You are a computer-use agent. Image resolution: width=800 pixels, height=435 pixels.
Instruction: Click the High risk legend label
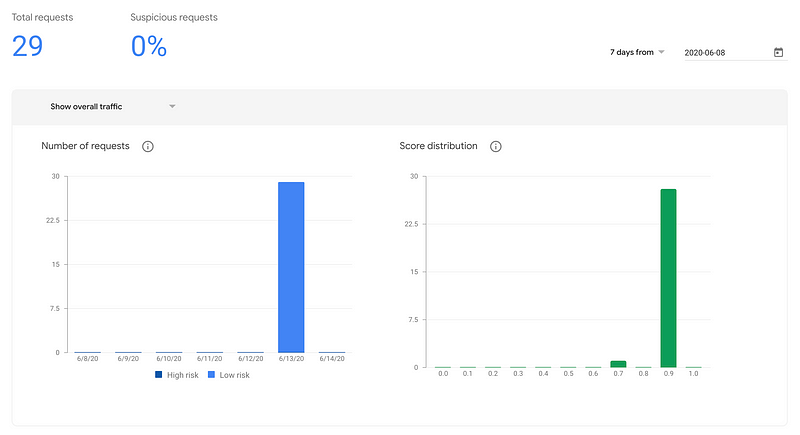(x=183, y=375)
